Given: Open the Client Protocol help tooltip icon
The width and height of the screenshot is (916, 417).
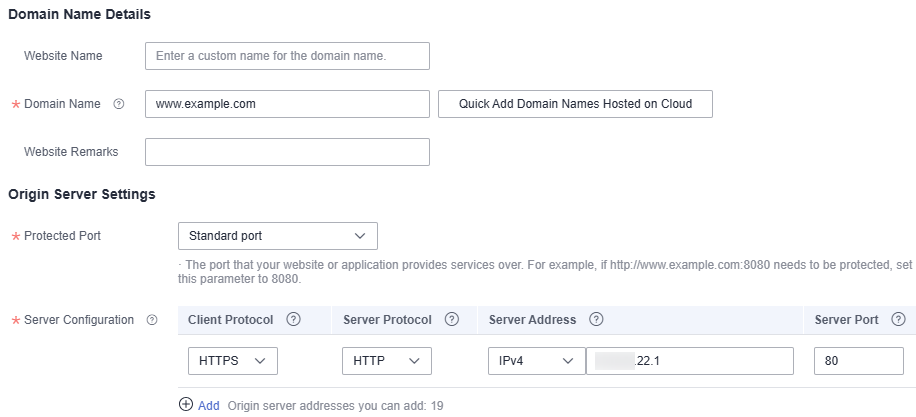Looking at the screenshot, I should click(294, 319).
